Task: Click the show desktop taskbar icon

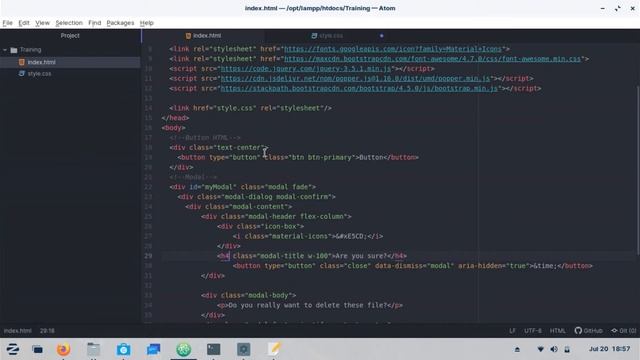Action: [x=38, y=349]
